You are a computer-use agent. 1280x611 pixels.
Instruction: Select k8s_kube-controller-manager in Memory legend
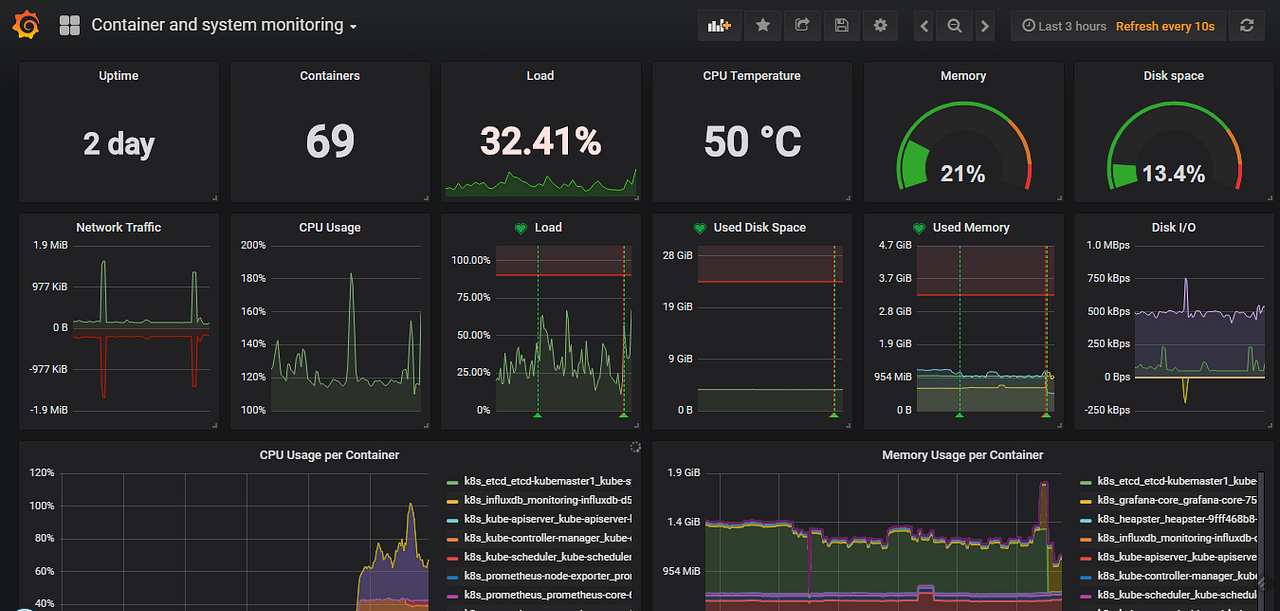tap(1177, 576)
